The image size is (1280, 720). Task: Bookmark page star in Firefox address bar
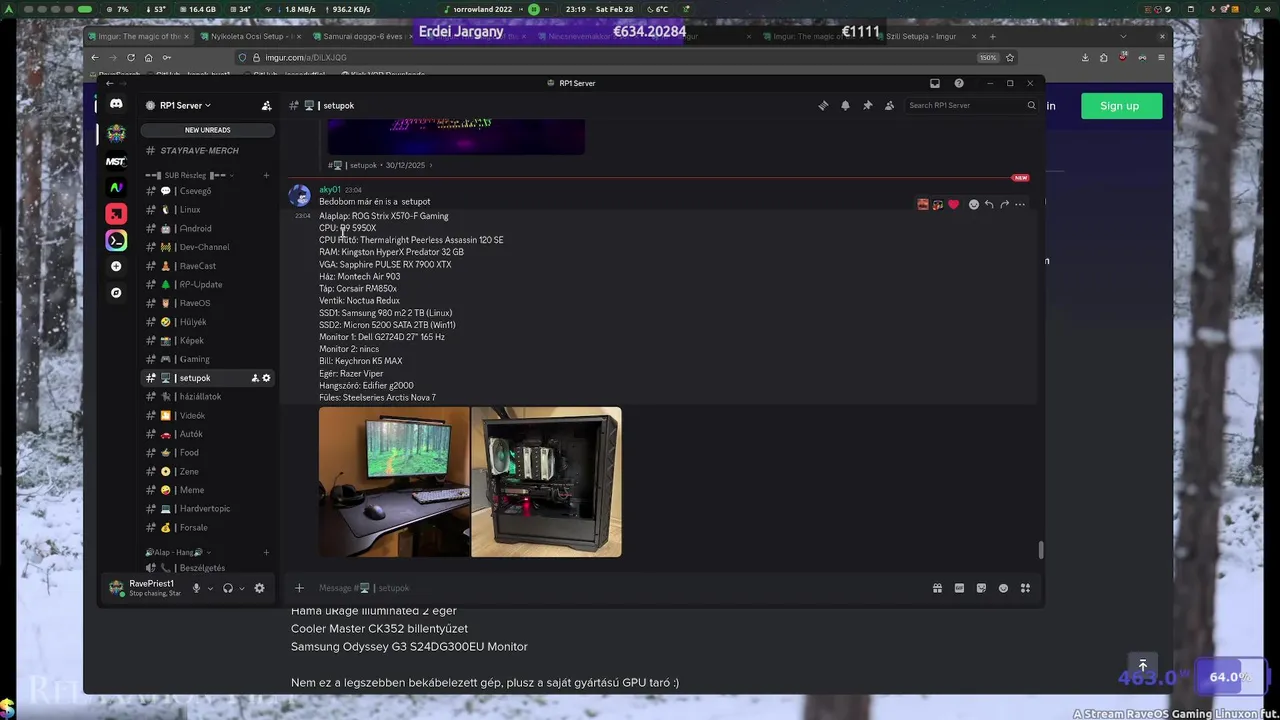coord(1010,57)
